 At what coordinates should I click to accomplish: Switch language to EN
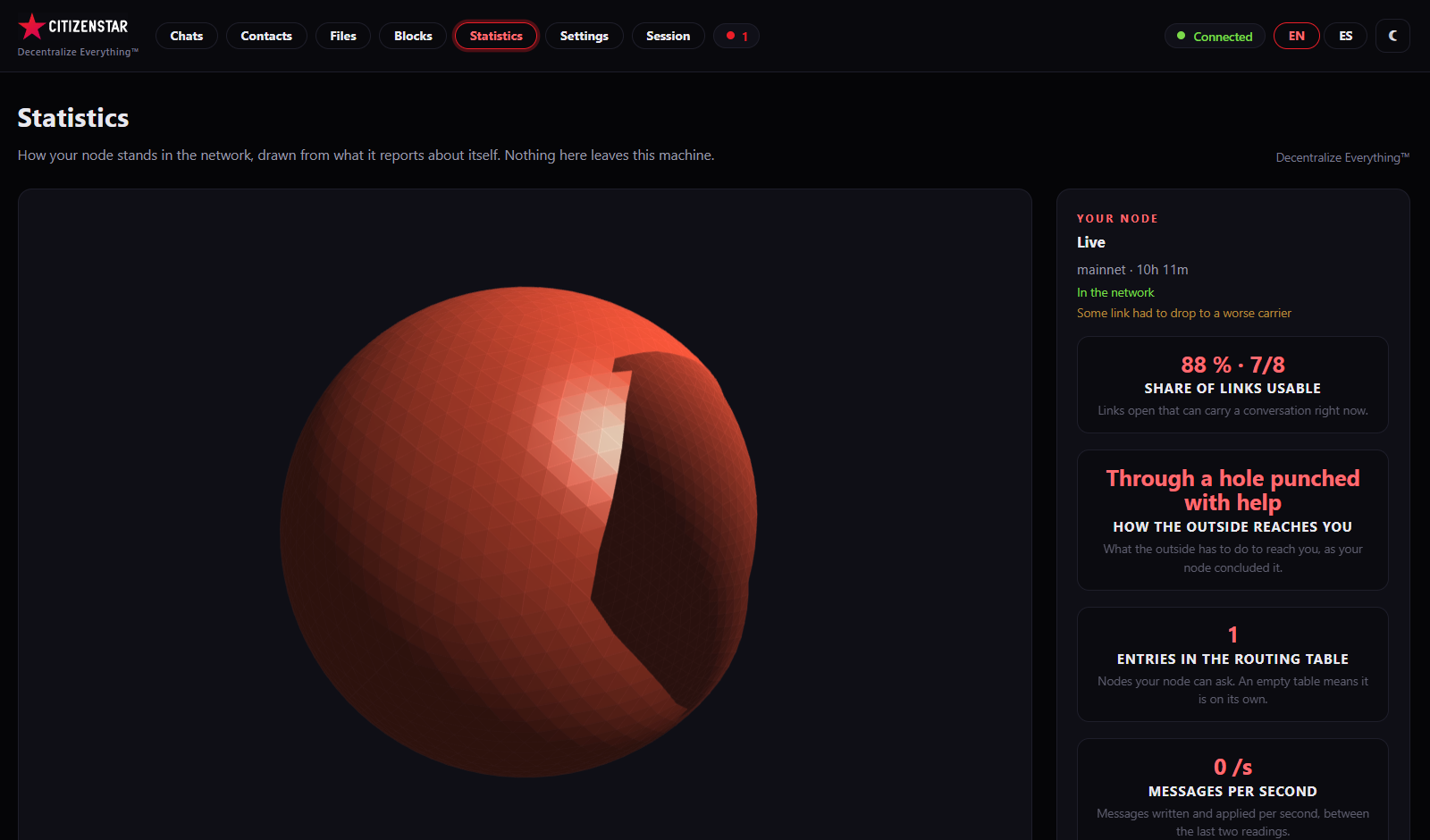1297,36
